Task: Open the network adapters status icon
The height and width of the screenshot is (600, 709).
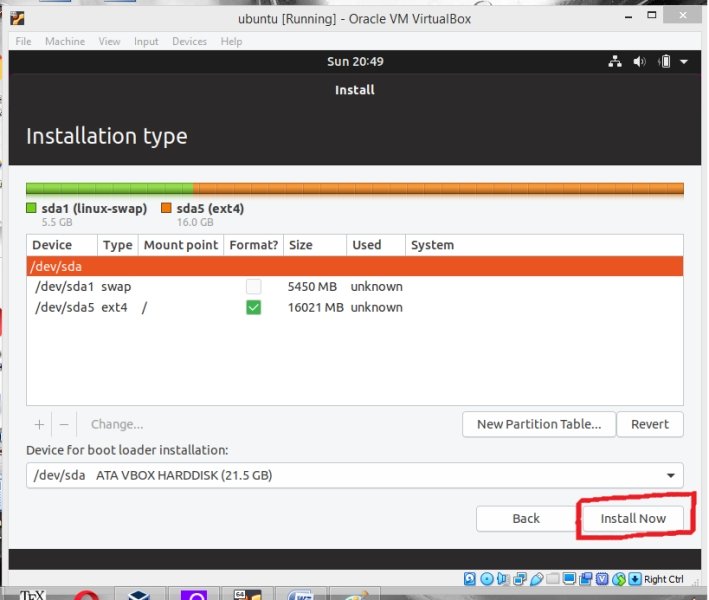Action: tap(520, 579)
